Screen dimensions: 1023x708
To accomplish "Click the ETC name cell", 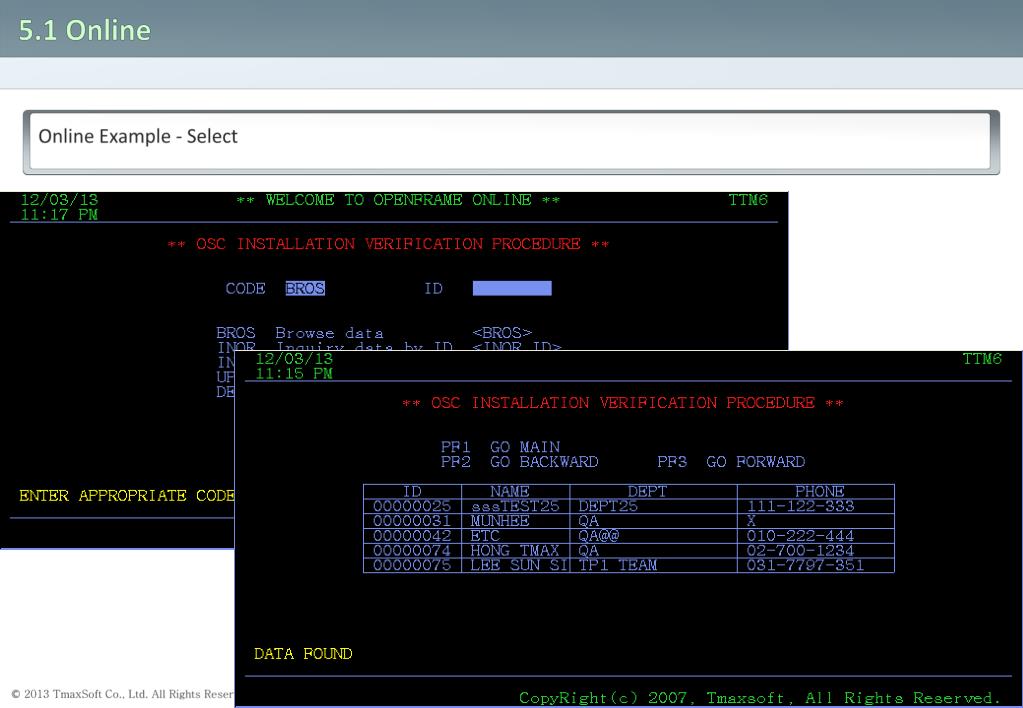I will pos(515,536).
